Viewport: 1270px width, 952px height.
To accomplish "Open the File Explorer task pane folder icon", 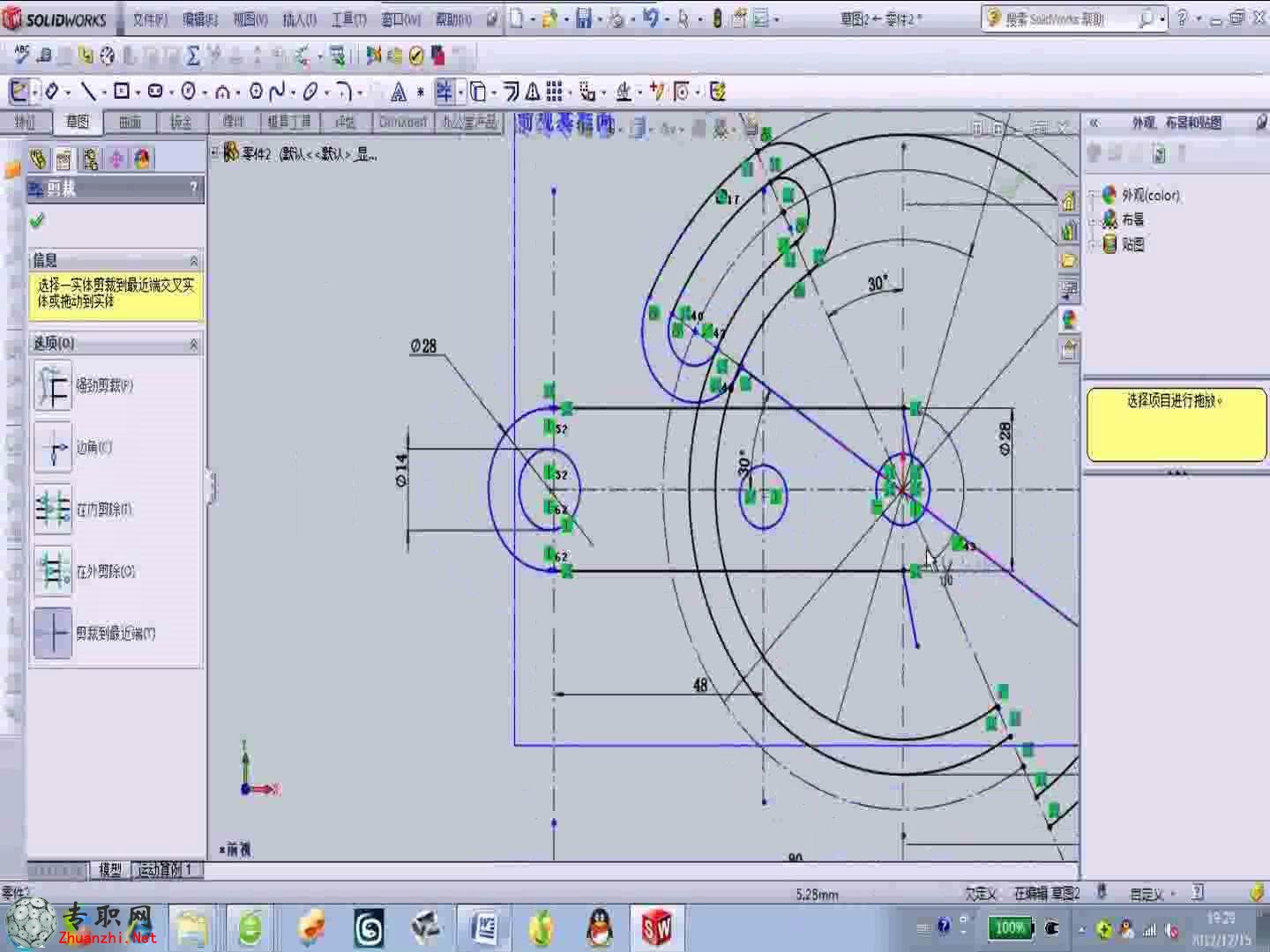I will [1069, 260].
